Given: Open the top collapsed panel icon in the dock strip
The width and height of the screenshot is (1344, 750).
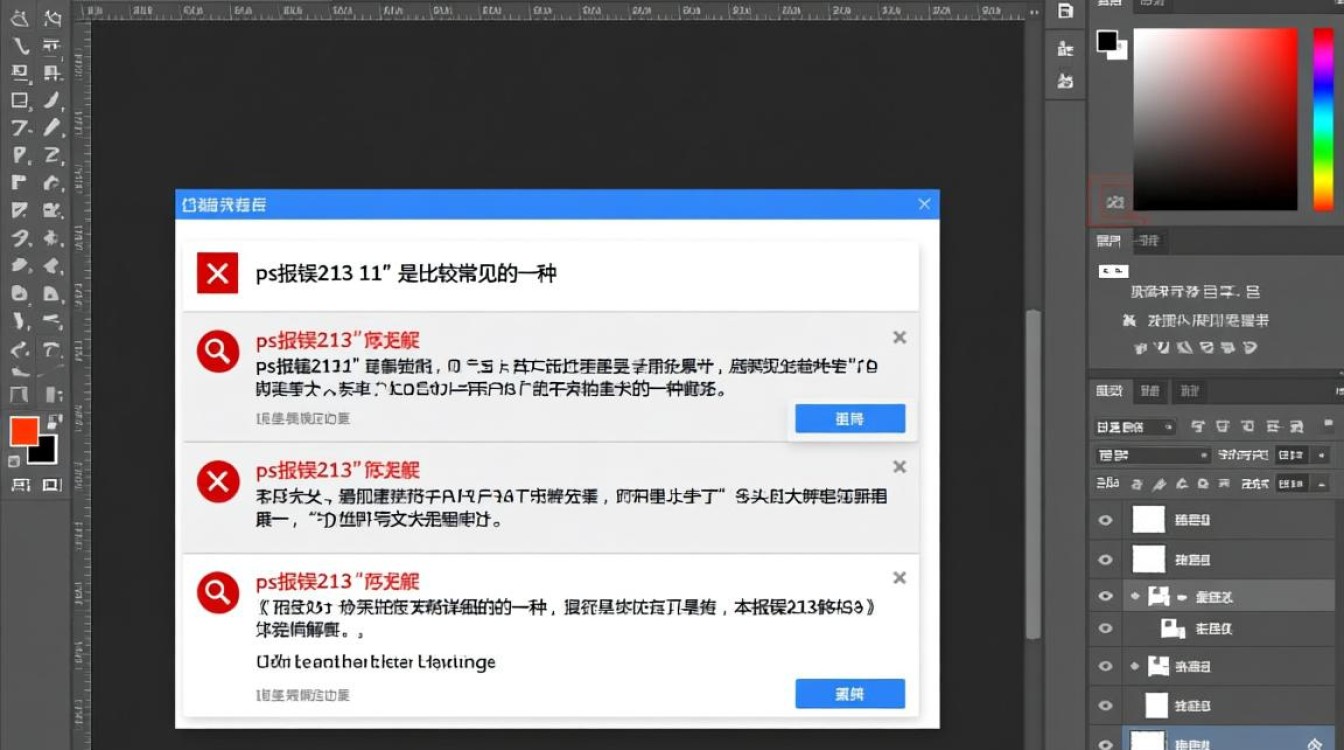Looking at the screenshot, I should coord(1066,11).
